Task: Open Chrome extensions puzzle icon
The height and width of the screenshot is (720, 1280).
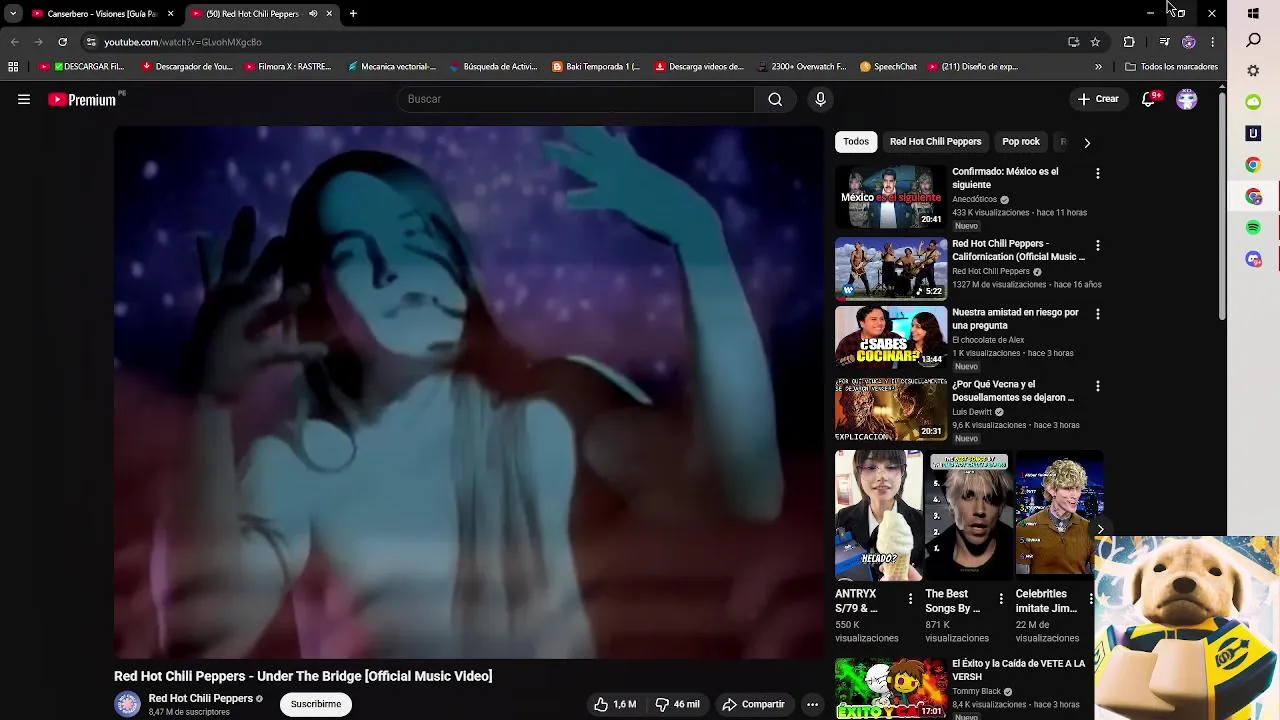Action: point(1129,42)
